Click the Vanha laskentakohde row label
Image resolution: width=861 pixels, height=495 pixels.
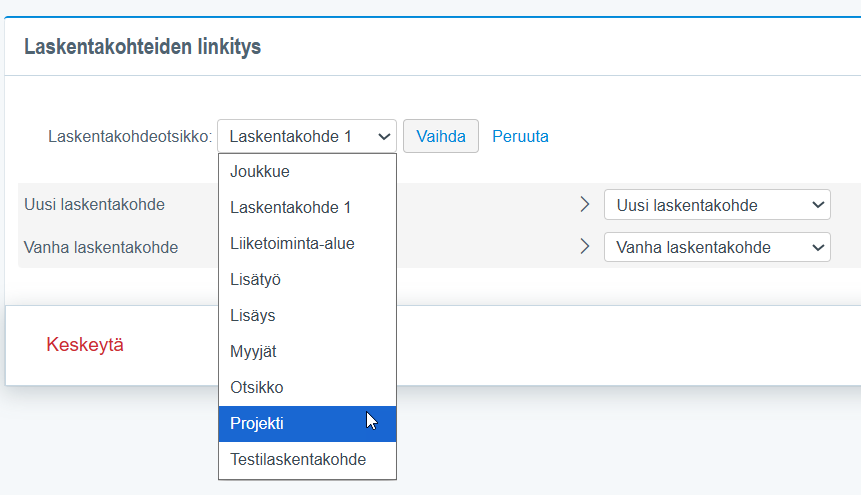(101, 247)
